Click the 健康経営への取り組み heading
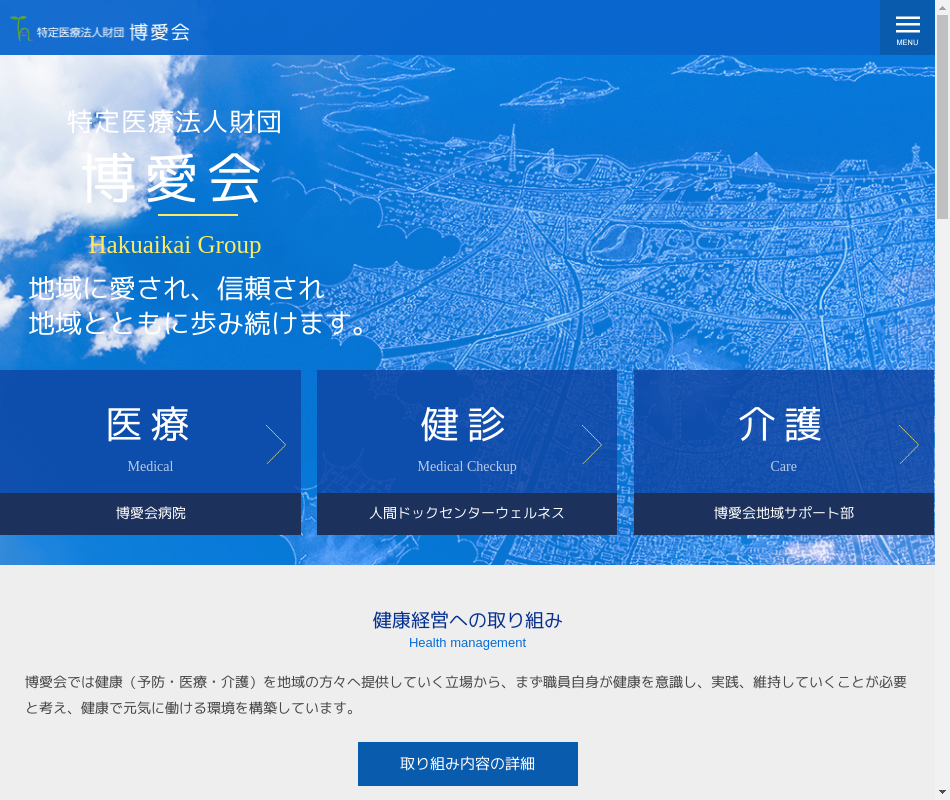This screenshot has height=800, width=950. tap(467, 620)
